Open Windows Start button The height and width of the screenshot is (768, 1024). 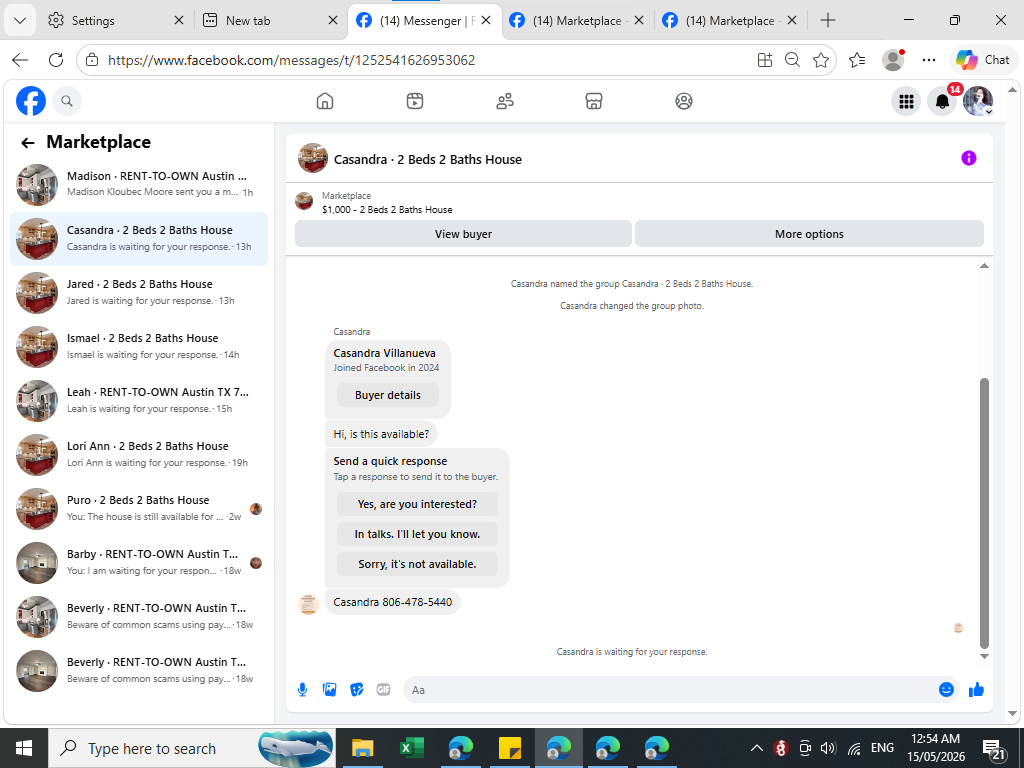24,748
